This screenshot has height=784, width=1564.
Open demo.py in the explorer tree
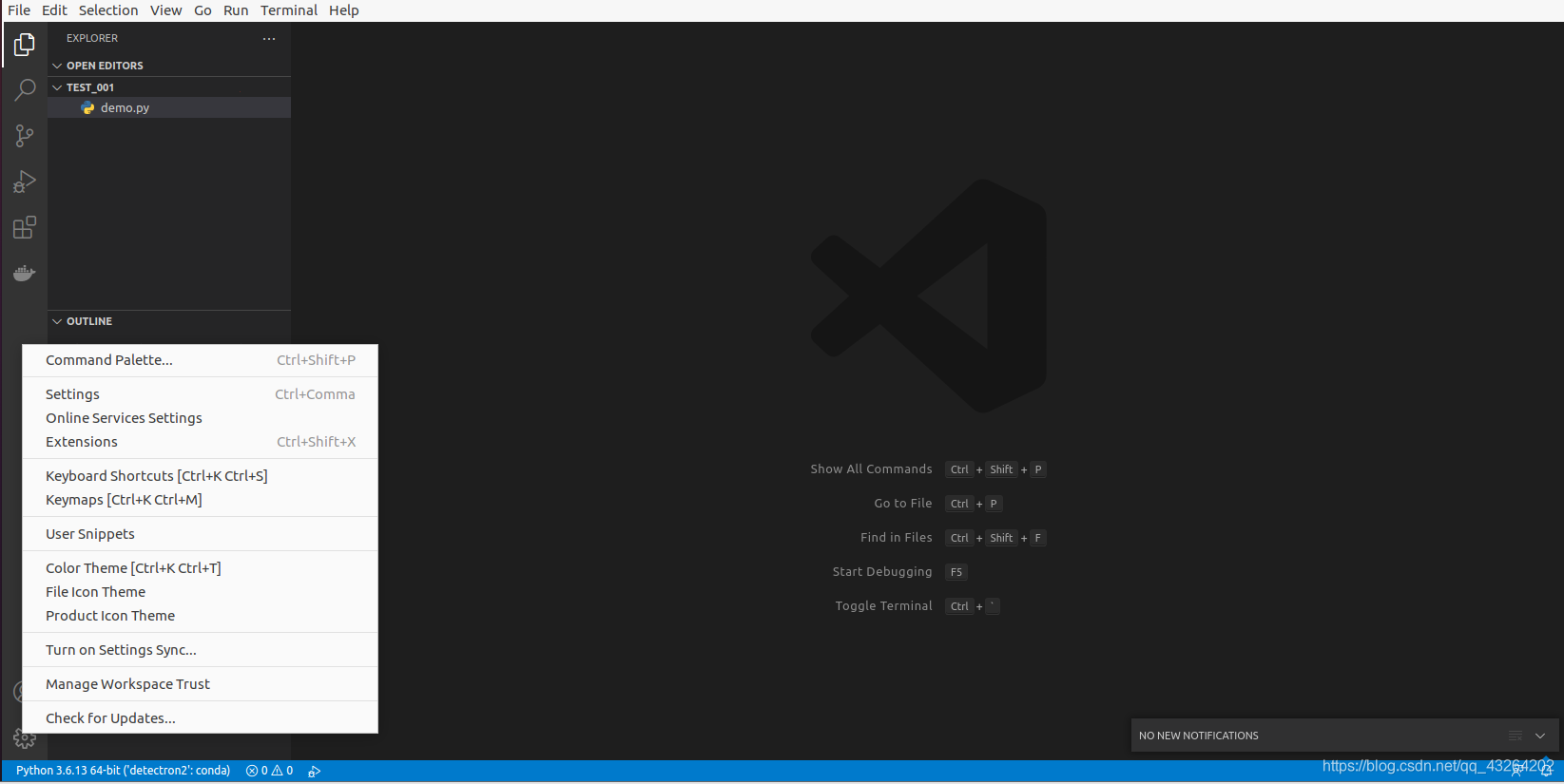169,108
